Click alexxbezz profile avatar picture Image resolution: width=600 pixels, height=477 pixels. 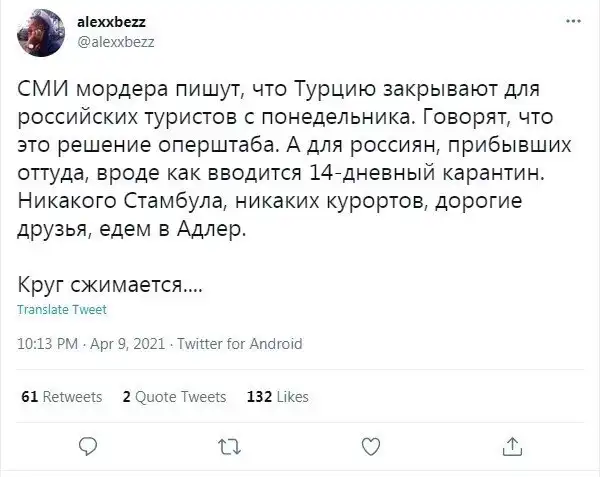point(39,30)
